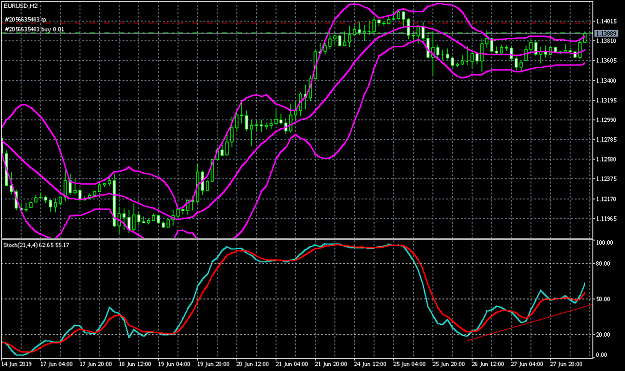The image size is (625, 371).
Task: Click the '25 Jun 20:00' time label
Action: [x=449, y=364]
